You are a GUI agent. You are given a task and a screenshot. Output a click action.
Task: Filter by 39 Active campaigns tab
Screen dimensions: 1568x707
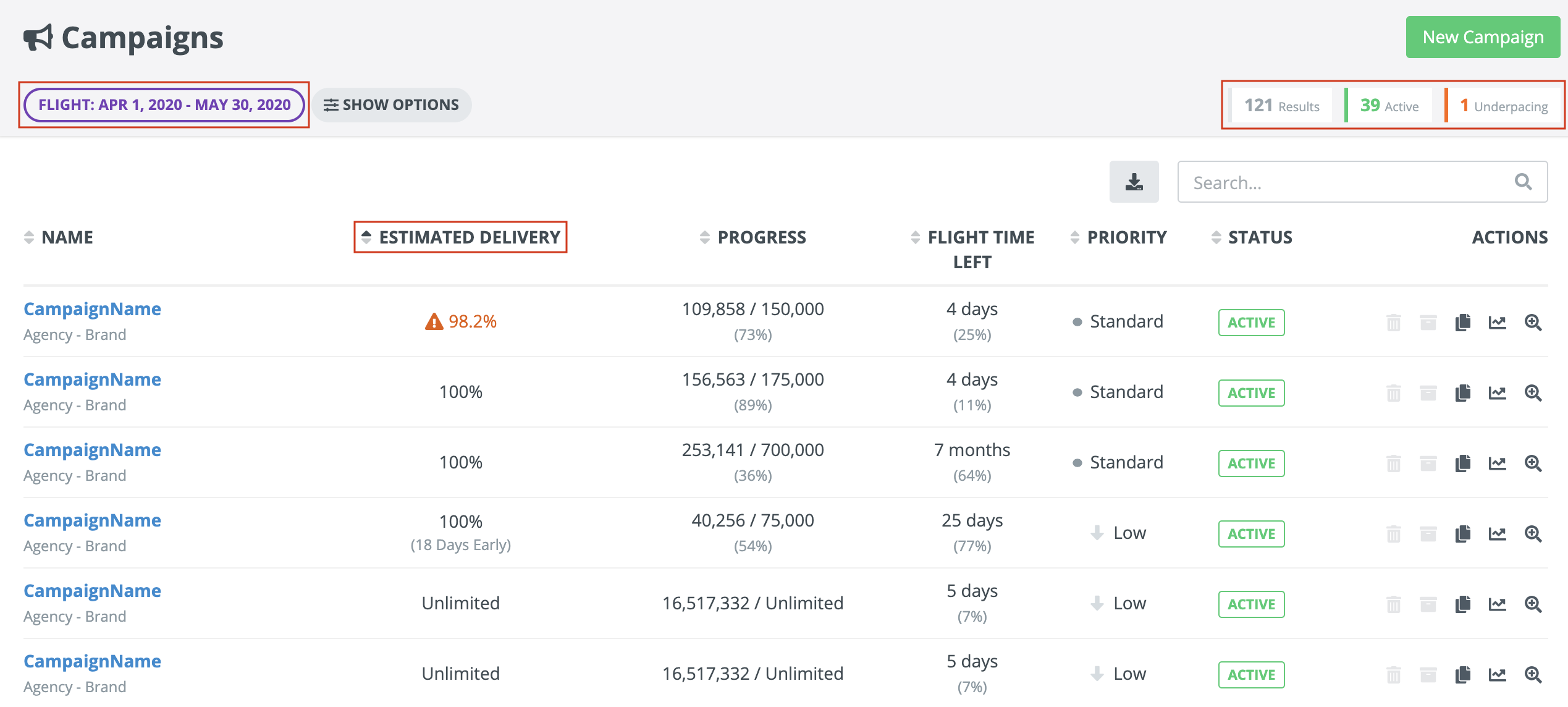point(1389,106)
